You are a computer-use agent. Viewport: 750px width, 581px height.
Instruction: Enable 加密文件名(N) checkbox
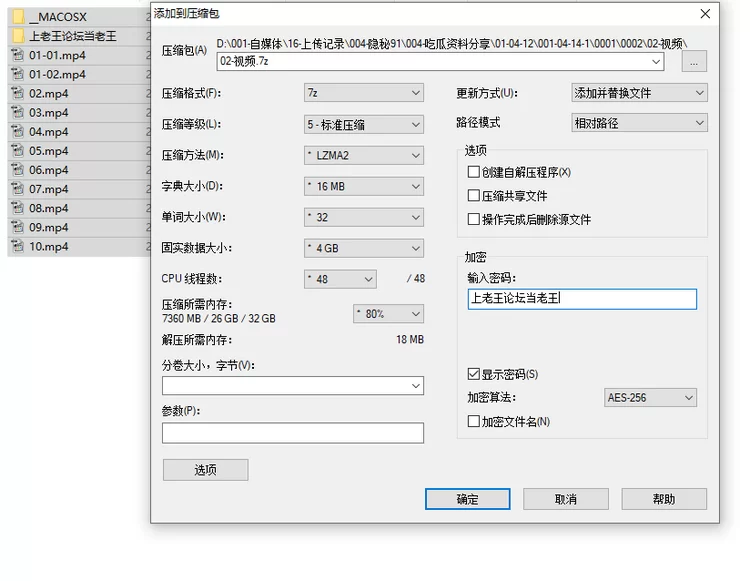click(x=474, y=421)
